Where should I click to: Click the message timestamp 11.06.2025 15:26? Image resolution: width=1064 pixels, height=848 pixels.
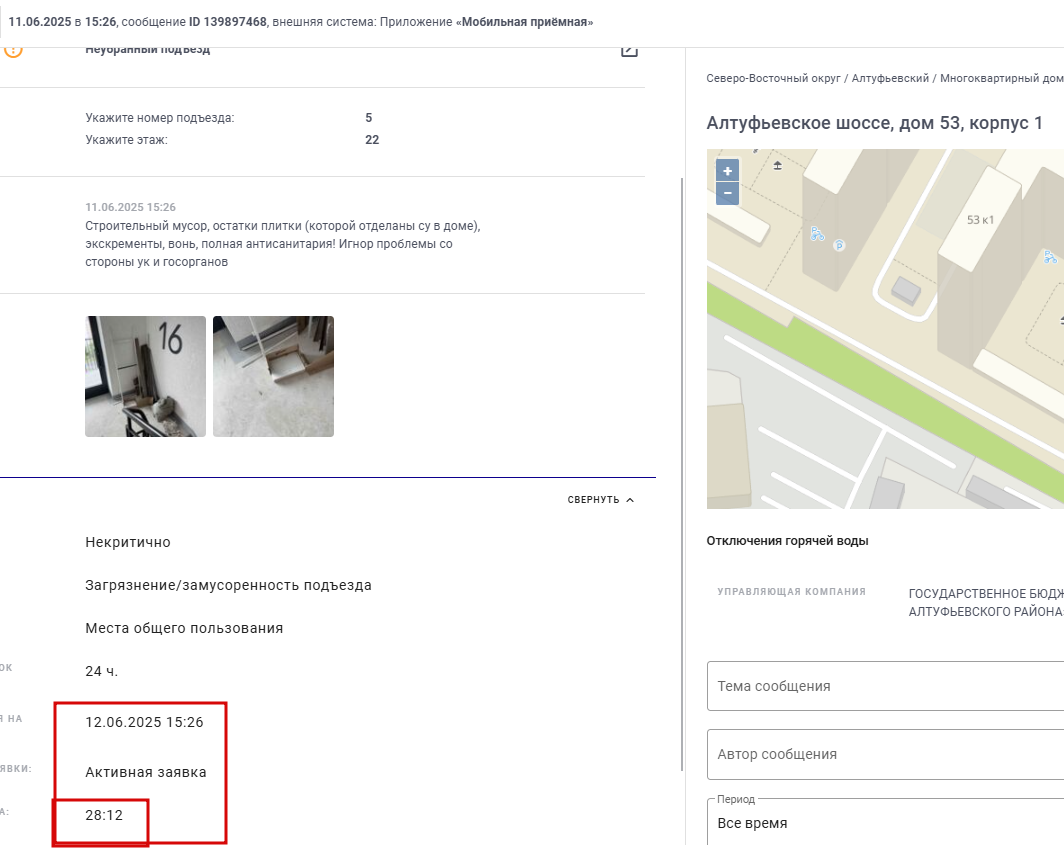click(x=130, y=207)
